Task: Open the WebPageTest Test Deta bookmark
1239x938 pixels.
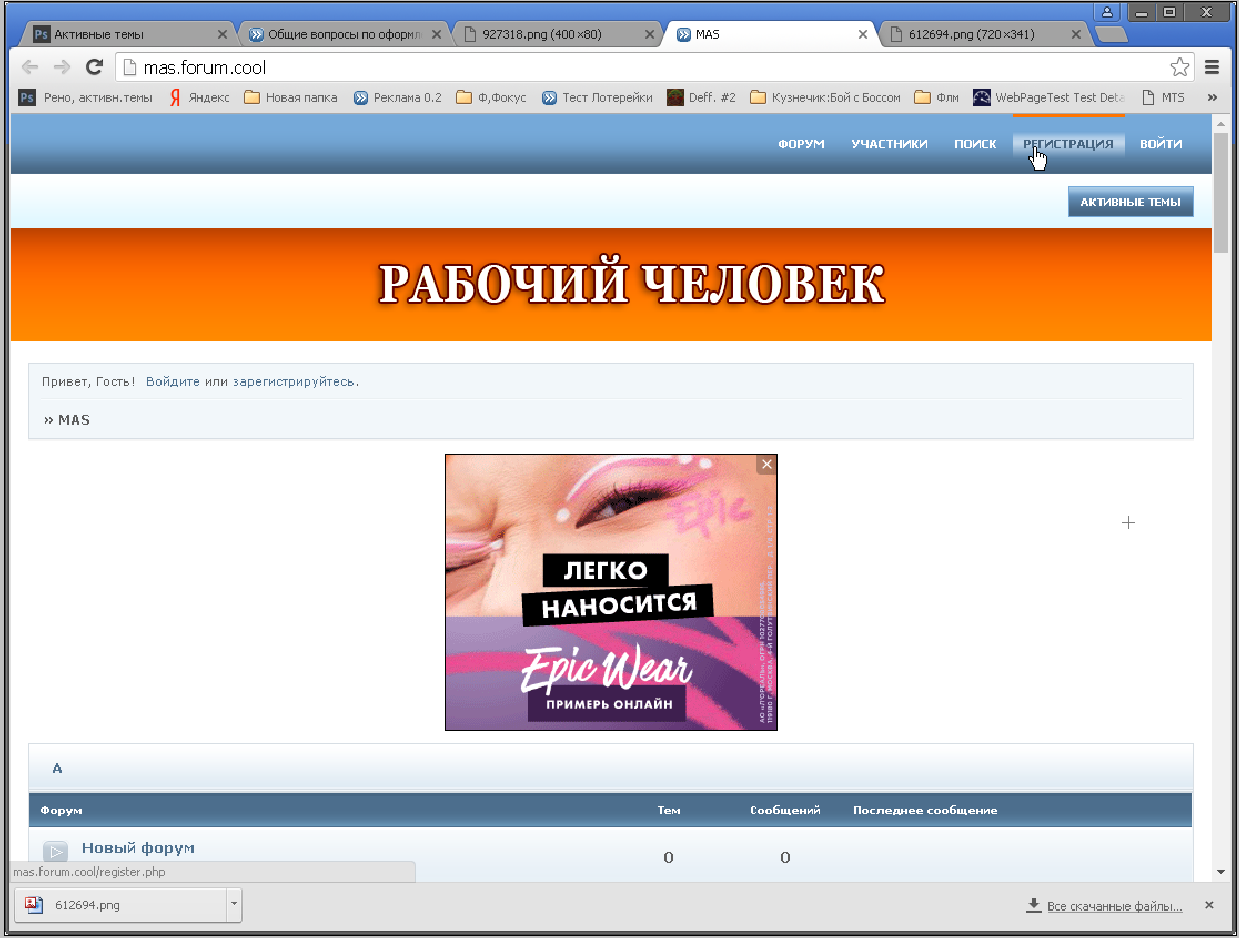Action: tap(1050, 97)
